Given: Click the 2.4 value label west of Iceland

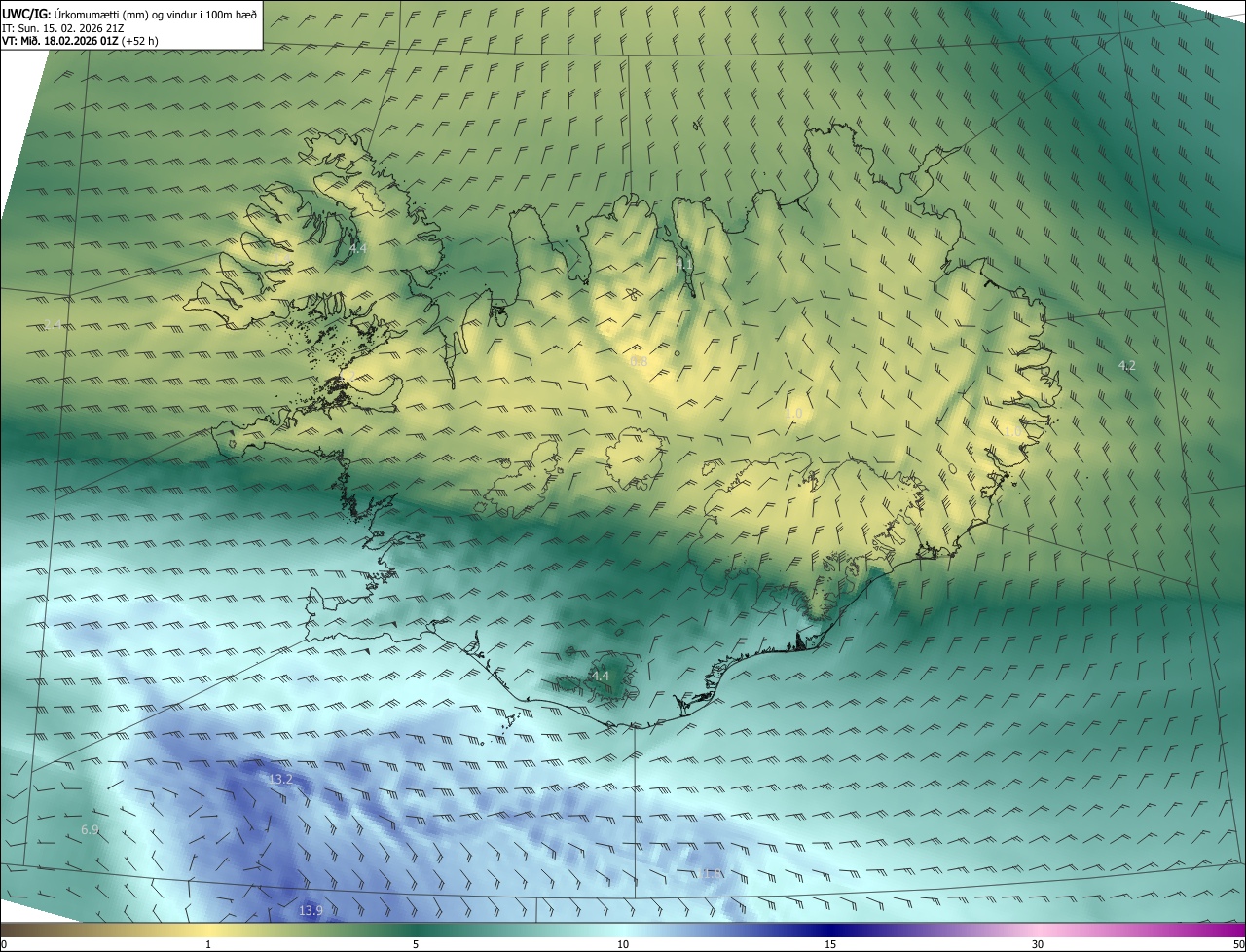Looking at the screenshot, I should point(53,324).
